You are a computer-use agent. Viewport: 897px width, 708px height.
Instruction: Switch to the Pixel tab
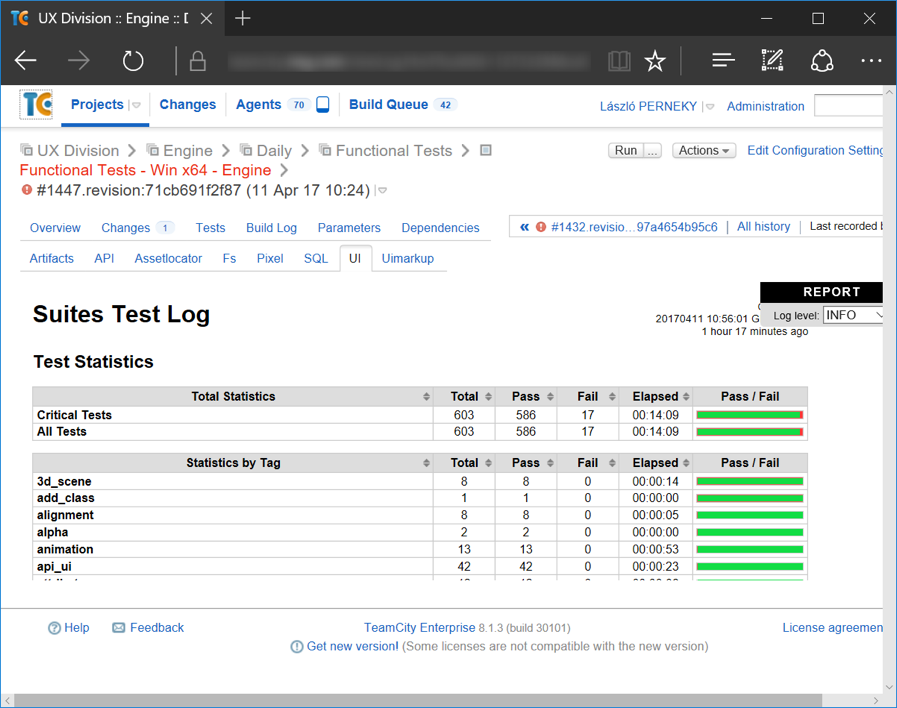pyautogui.click(x=270, y=258)
